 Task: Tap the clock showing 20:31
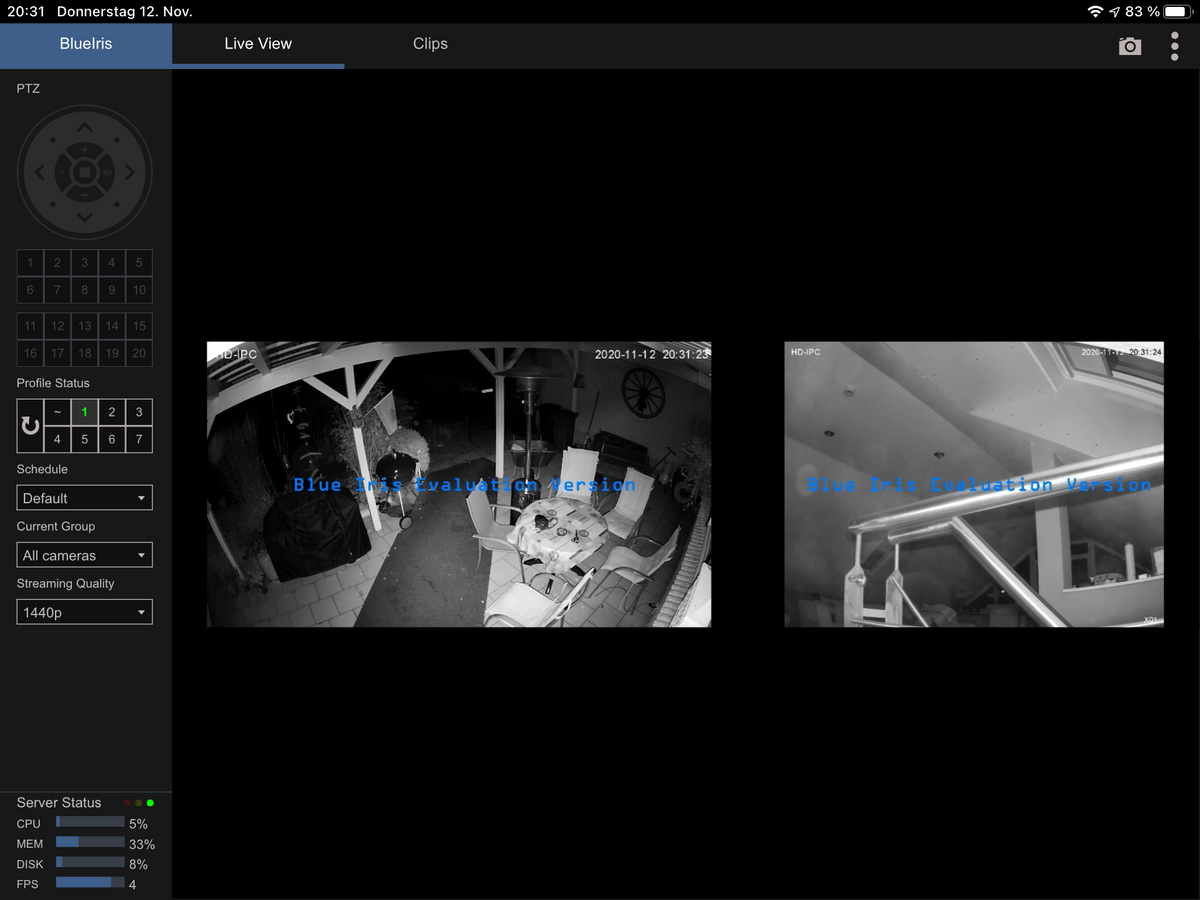pos(24,12)
